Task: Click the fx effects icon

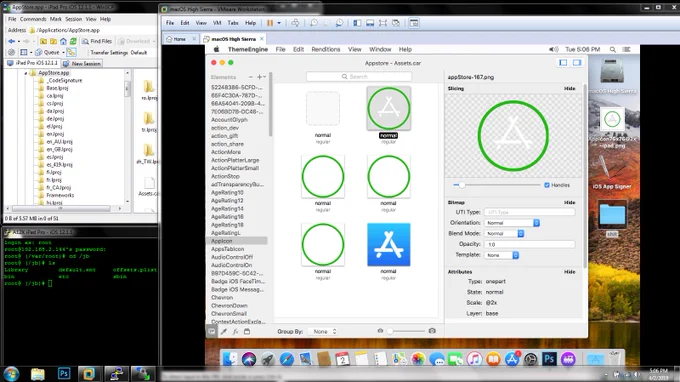Action: pos(235,332)
